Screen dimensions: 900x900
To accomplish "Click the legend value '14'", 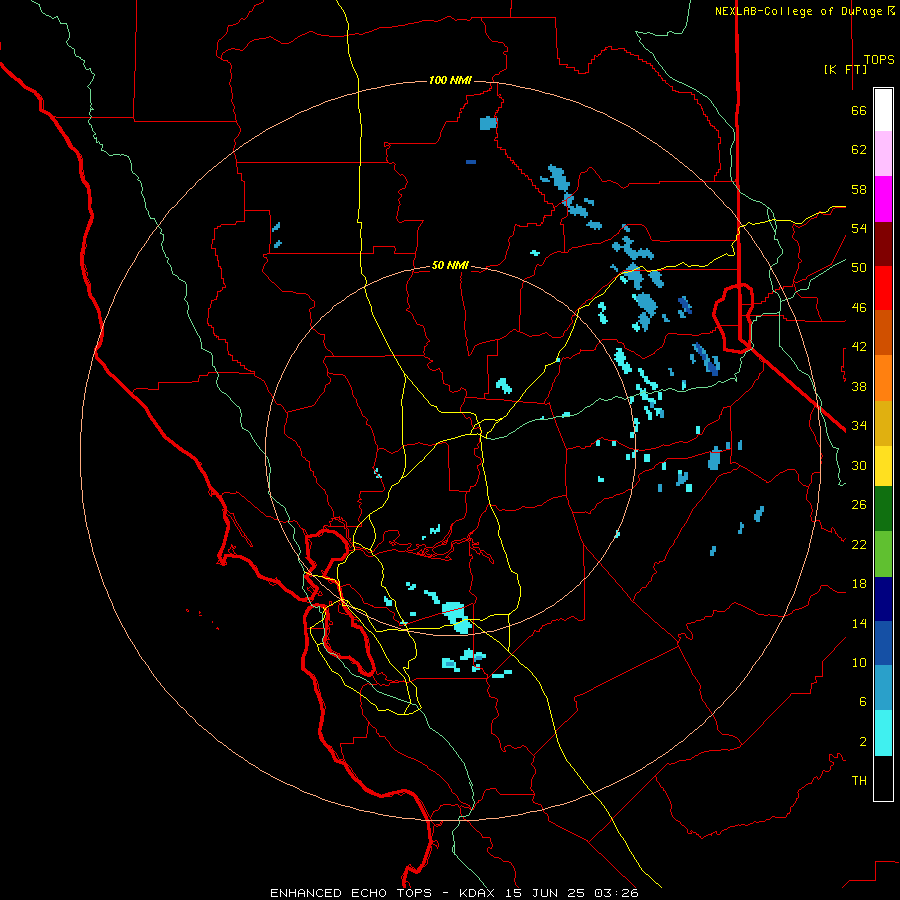I will coord(859,623).
